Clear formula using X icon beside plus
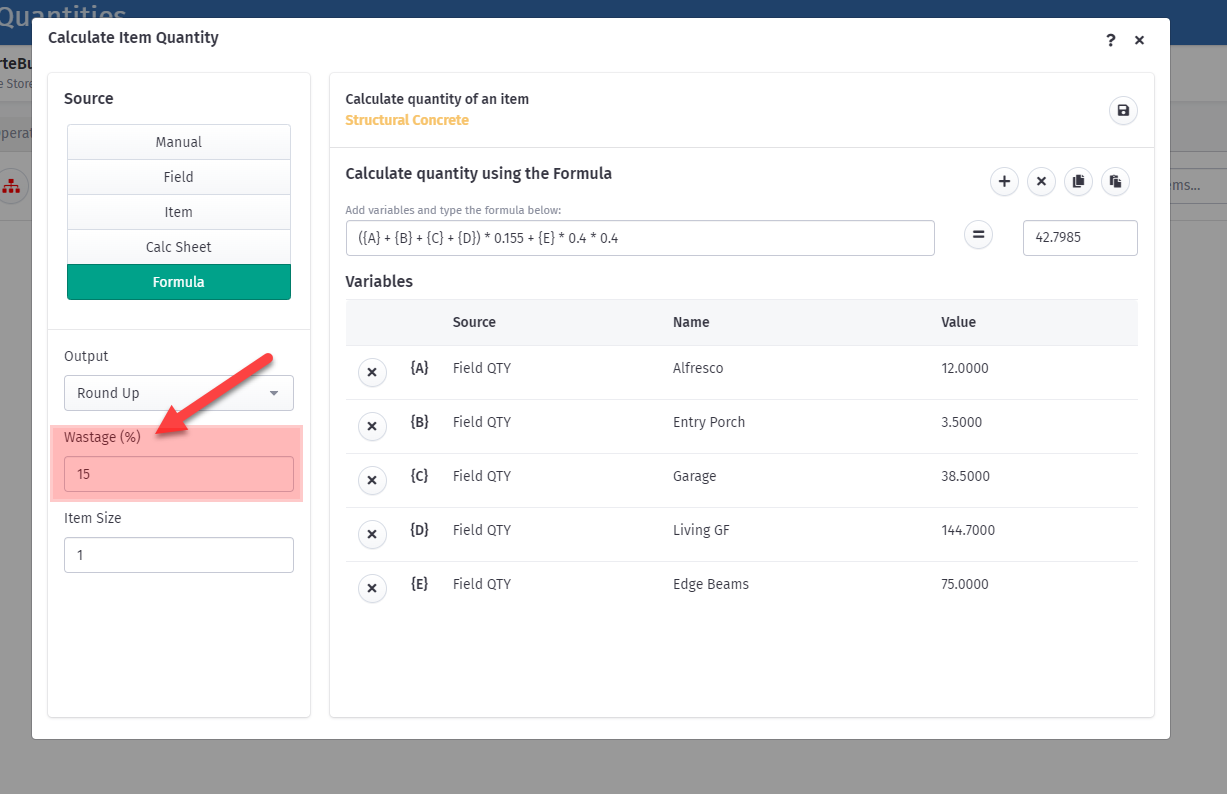Screen dimensions: 1227x794 coord(1041,181)
